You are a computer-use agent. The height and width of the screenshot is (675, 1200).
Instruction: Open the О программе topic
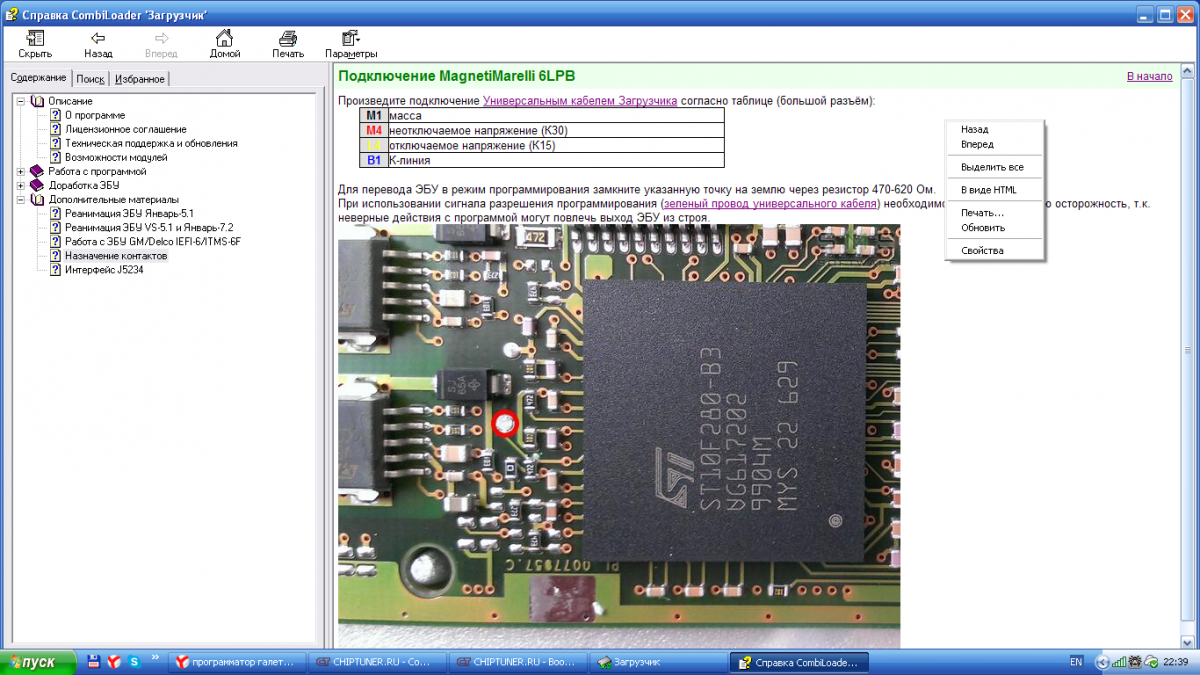coord(95,115)
